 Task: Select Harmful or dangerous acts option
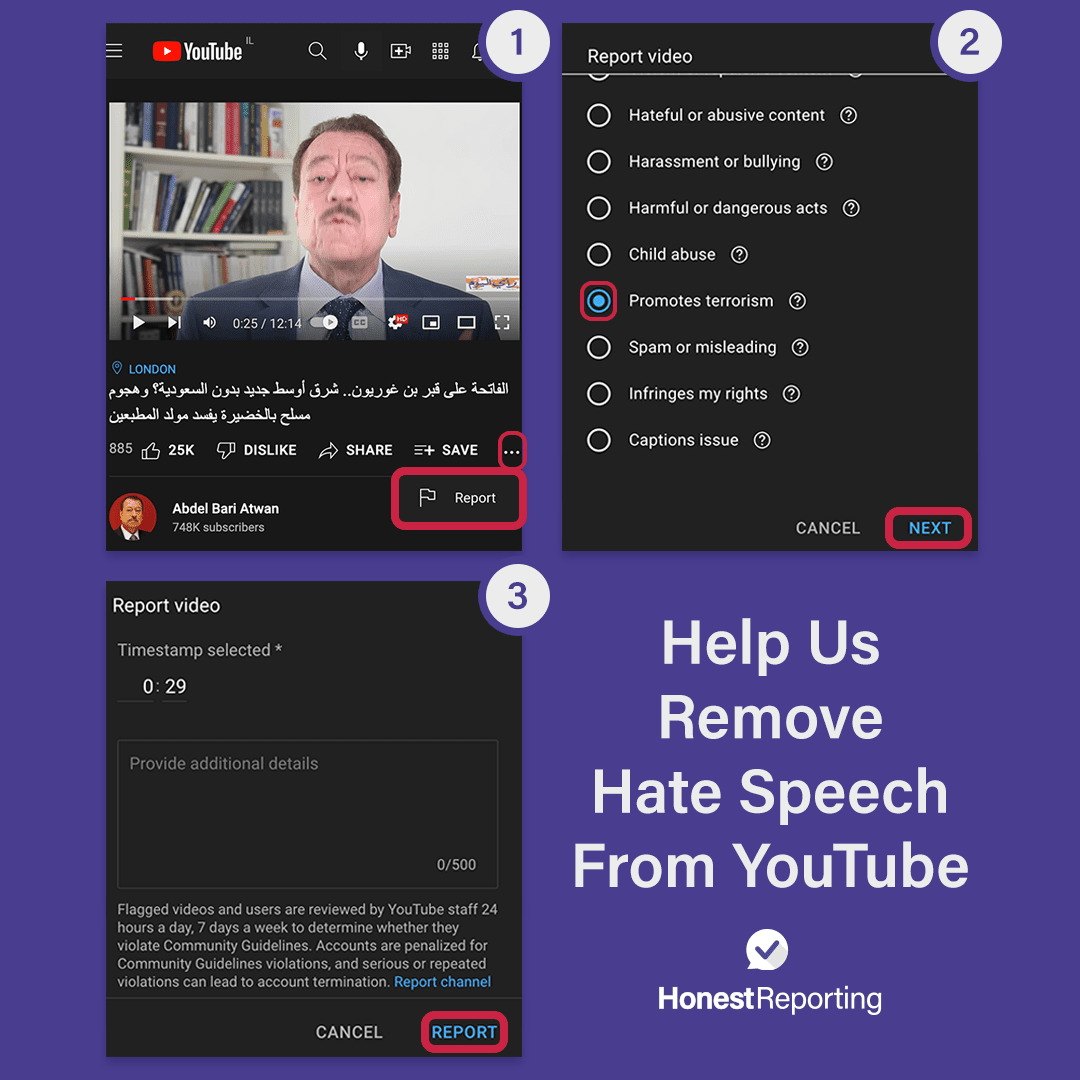(x=599, y=208)
